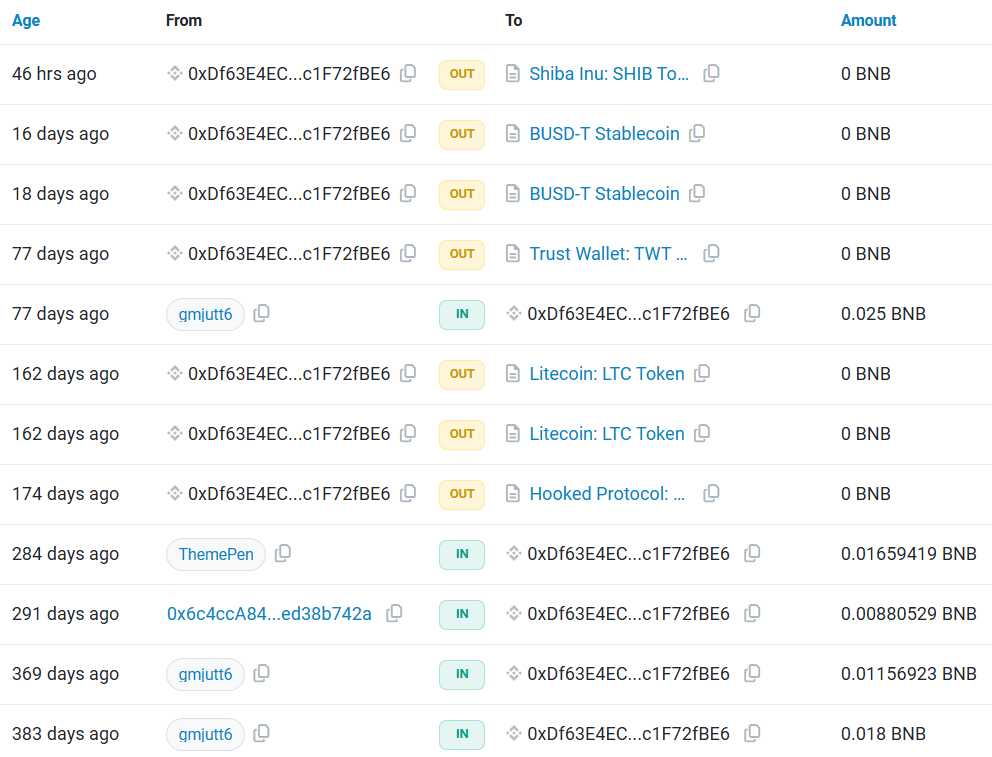Copy ThemePen address icon
This screenshot has width=992, height=757.
click(282, 553)
